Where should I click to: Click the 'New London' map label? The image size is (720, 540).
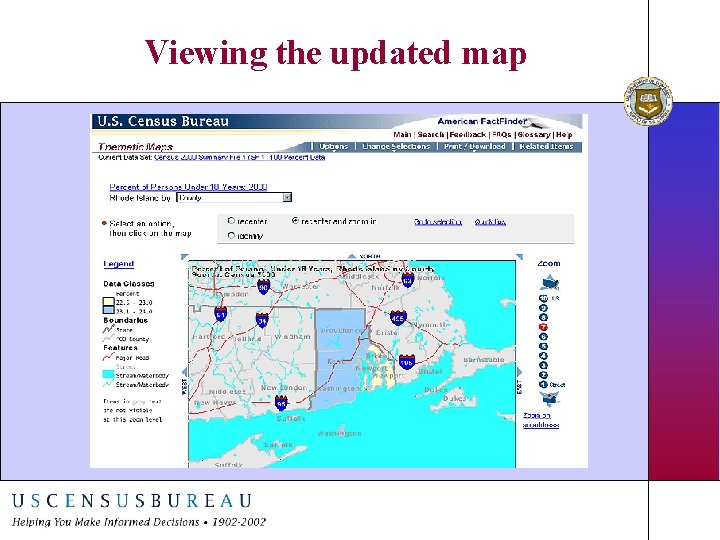click(x=283, y=388)
